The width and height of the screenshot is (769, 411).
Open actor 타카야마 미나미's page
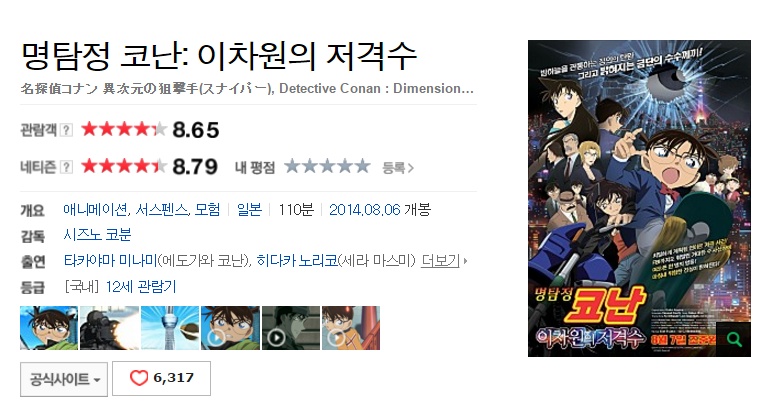click(x=110, y=260)
